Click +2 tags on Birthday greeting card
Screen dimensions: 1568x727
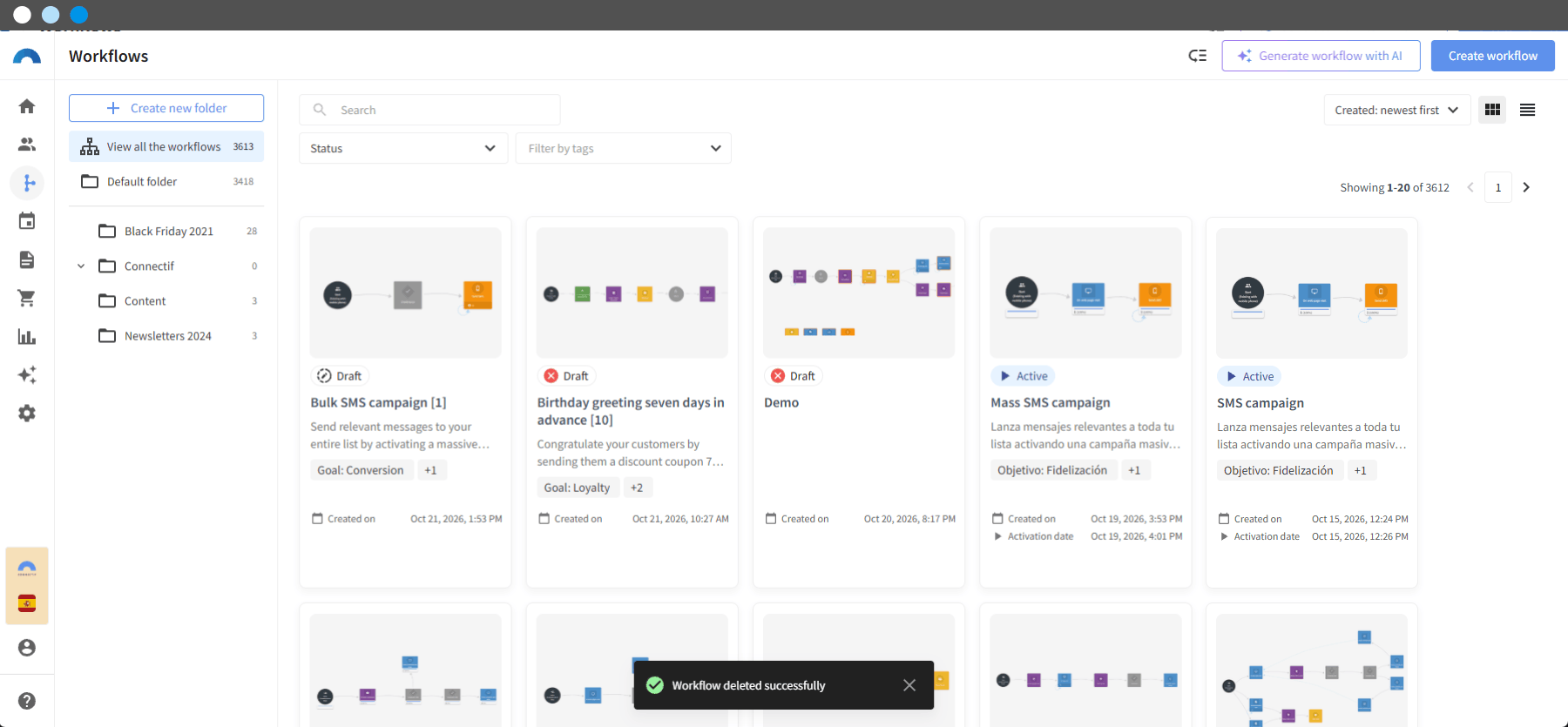click(637, 488)
